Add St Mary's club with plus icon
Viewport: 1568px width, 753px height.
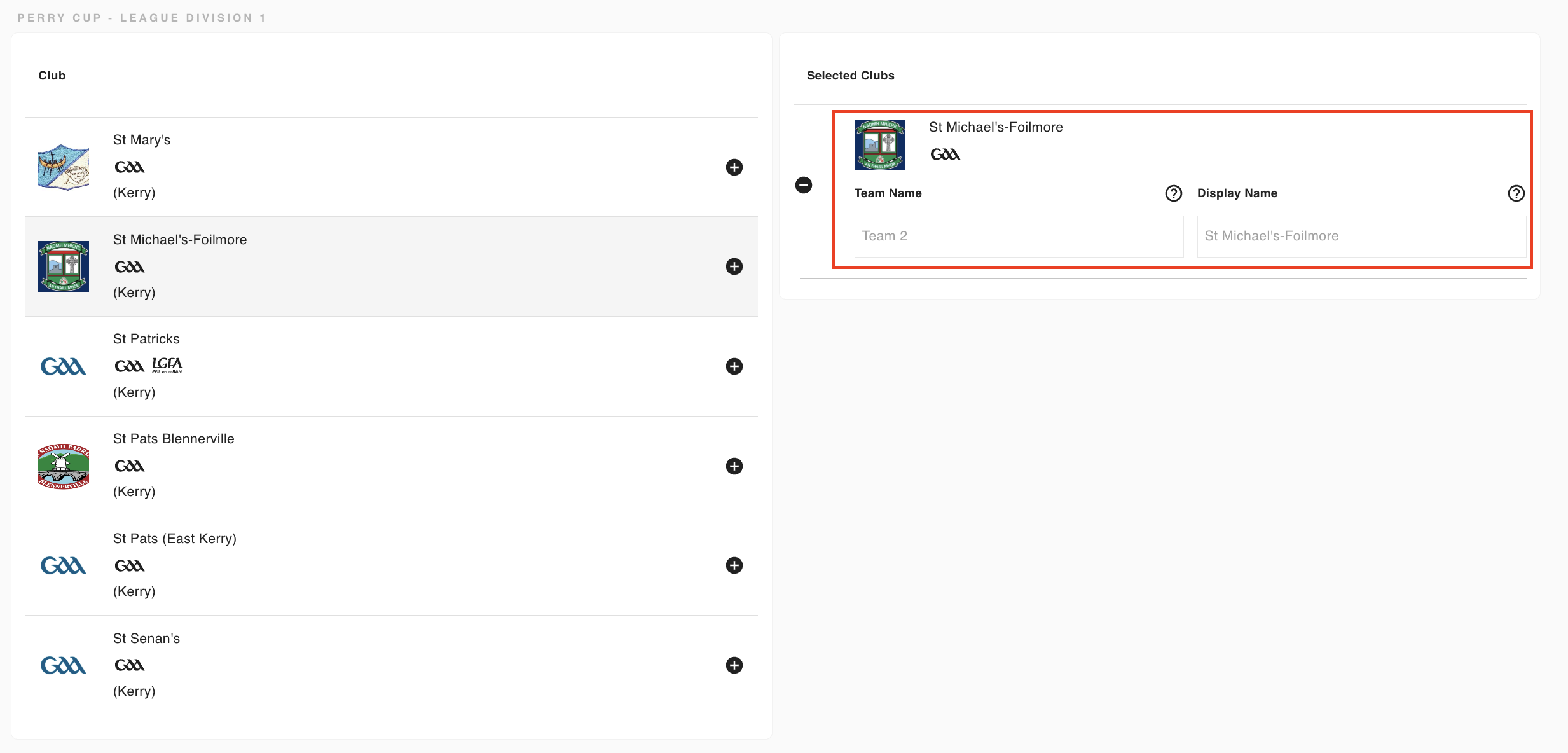click(x=734, y=167)
